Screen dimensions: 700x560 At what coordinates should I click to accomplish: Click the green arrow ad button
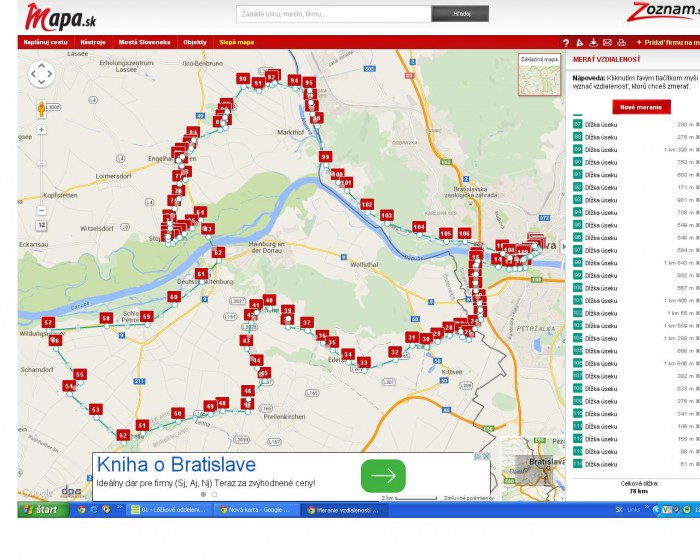(x=383, y=476)
